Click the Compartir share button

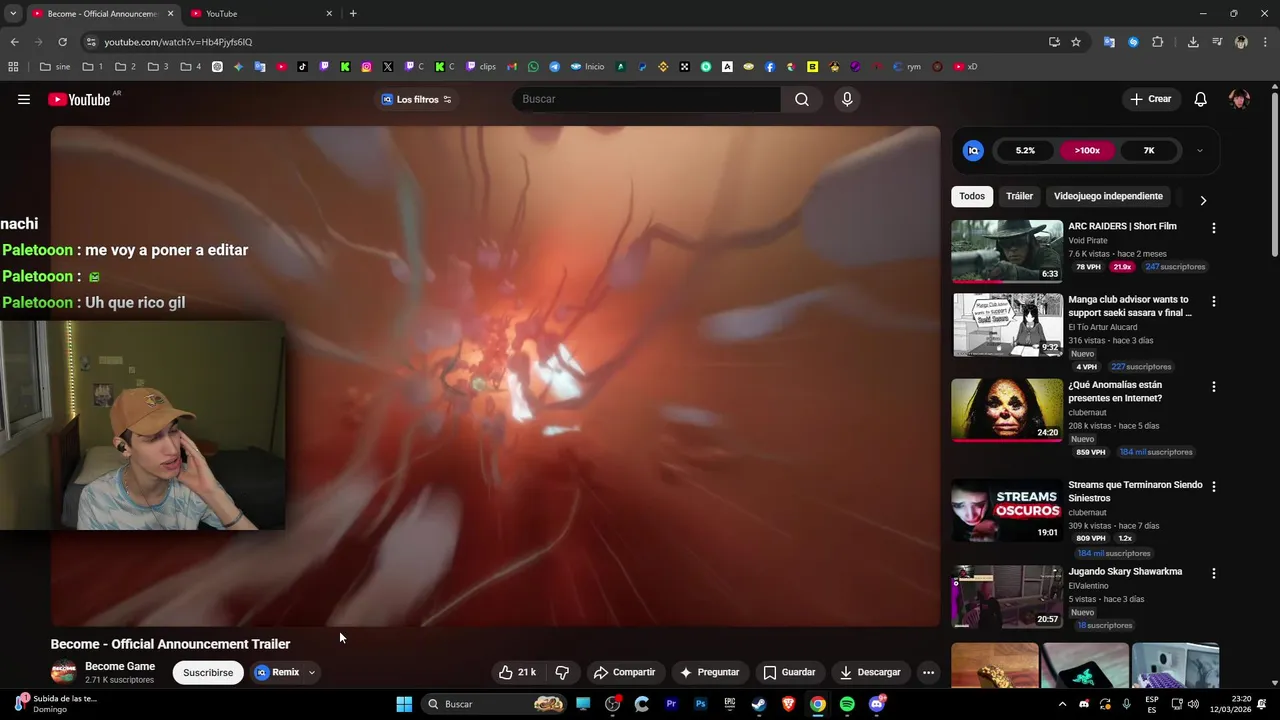pos(624,672)
